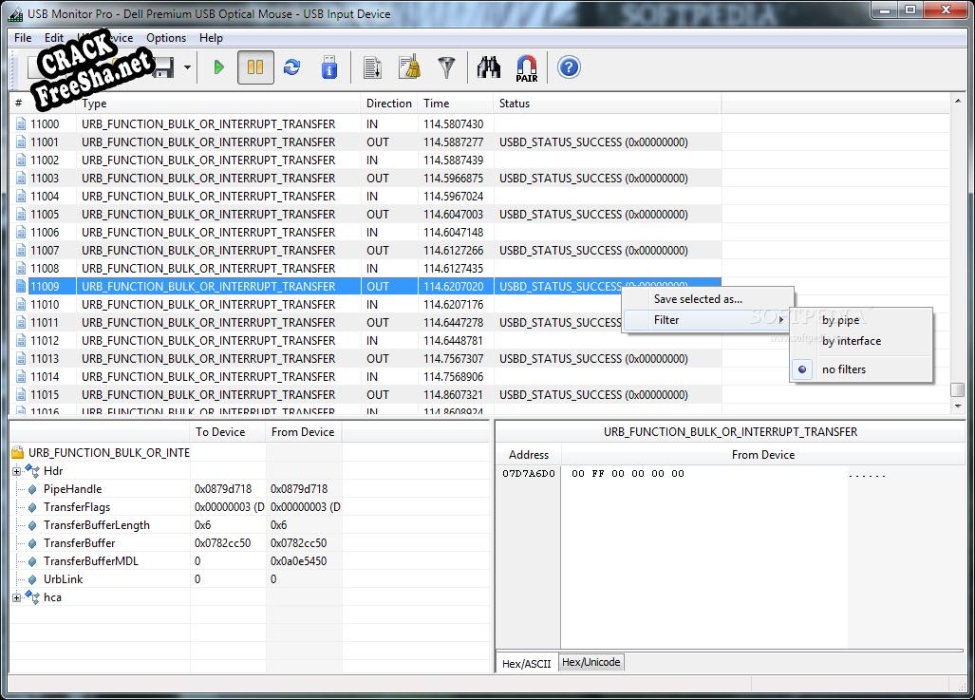Expand the Hdr tree node
The height and width of the screenshot is (700, 975).
point(17,471)
